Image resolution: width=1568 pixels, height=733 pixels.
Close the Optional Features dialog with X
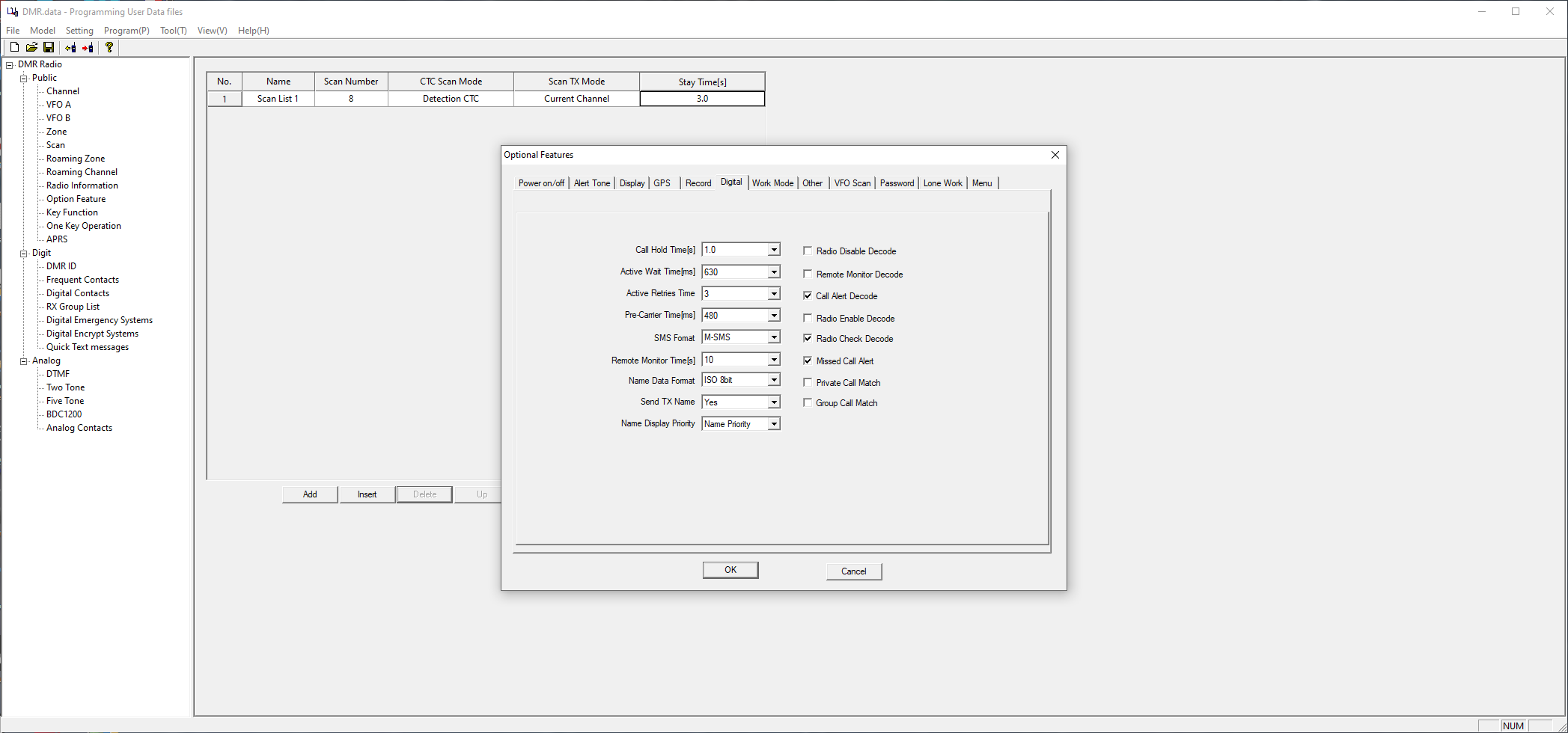pos(1055,155)
